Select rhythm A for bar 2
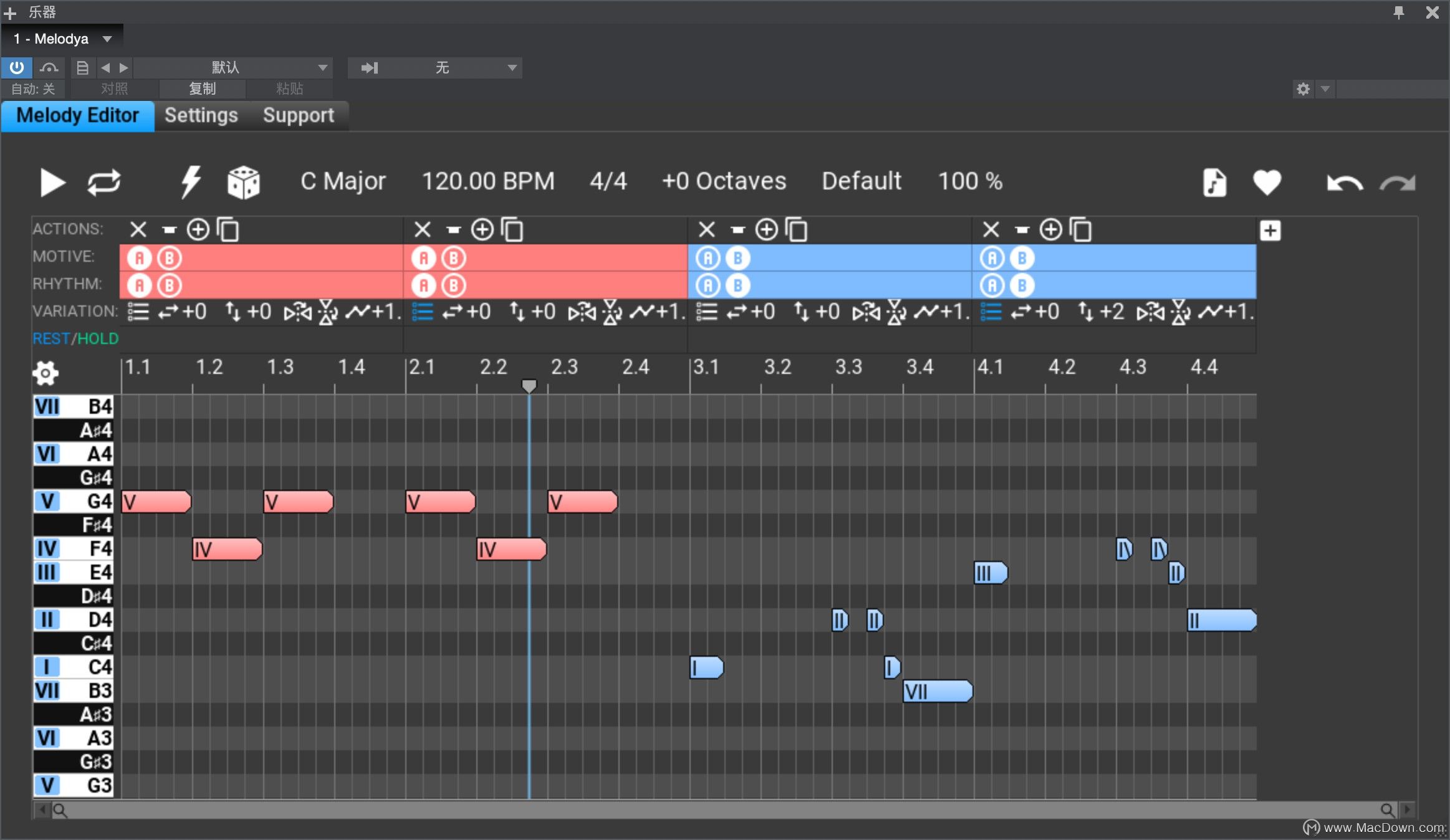The height and width of the screenshot is (840, 1450). point(424,285)
